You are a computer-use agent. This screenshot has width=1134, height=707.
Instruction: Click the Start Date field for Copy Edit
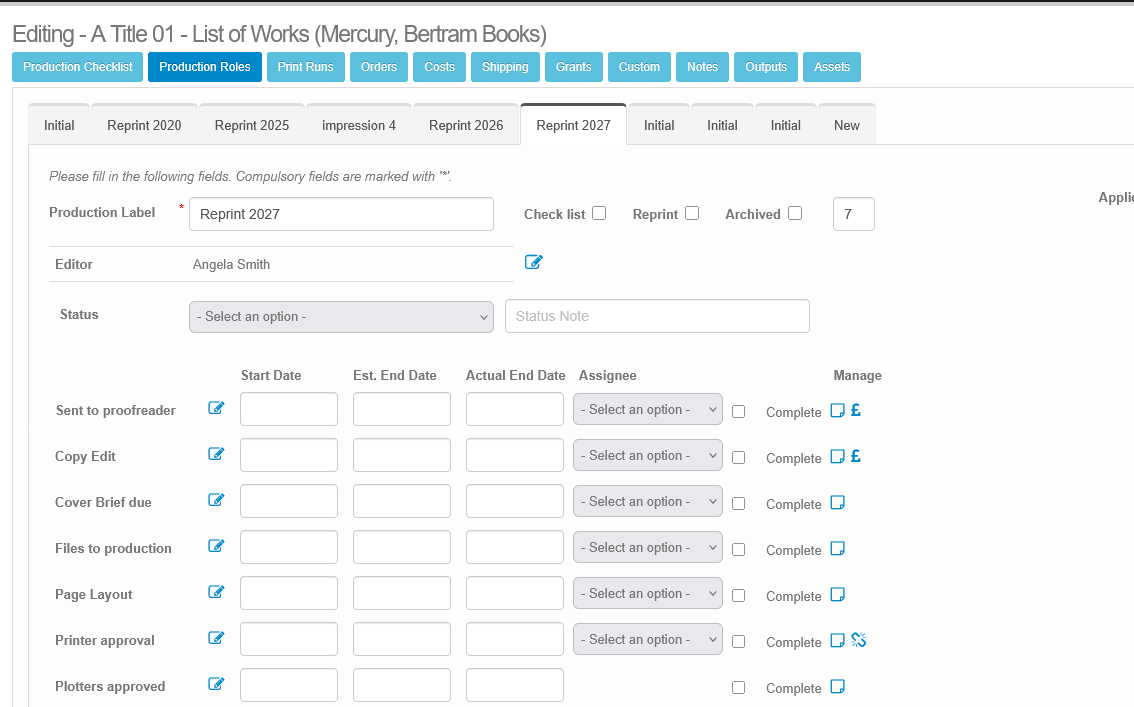click(x=289, y=455)
